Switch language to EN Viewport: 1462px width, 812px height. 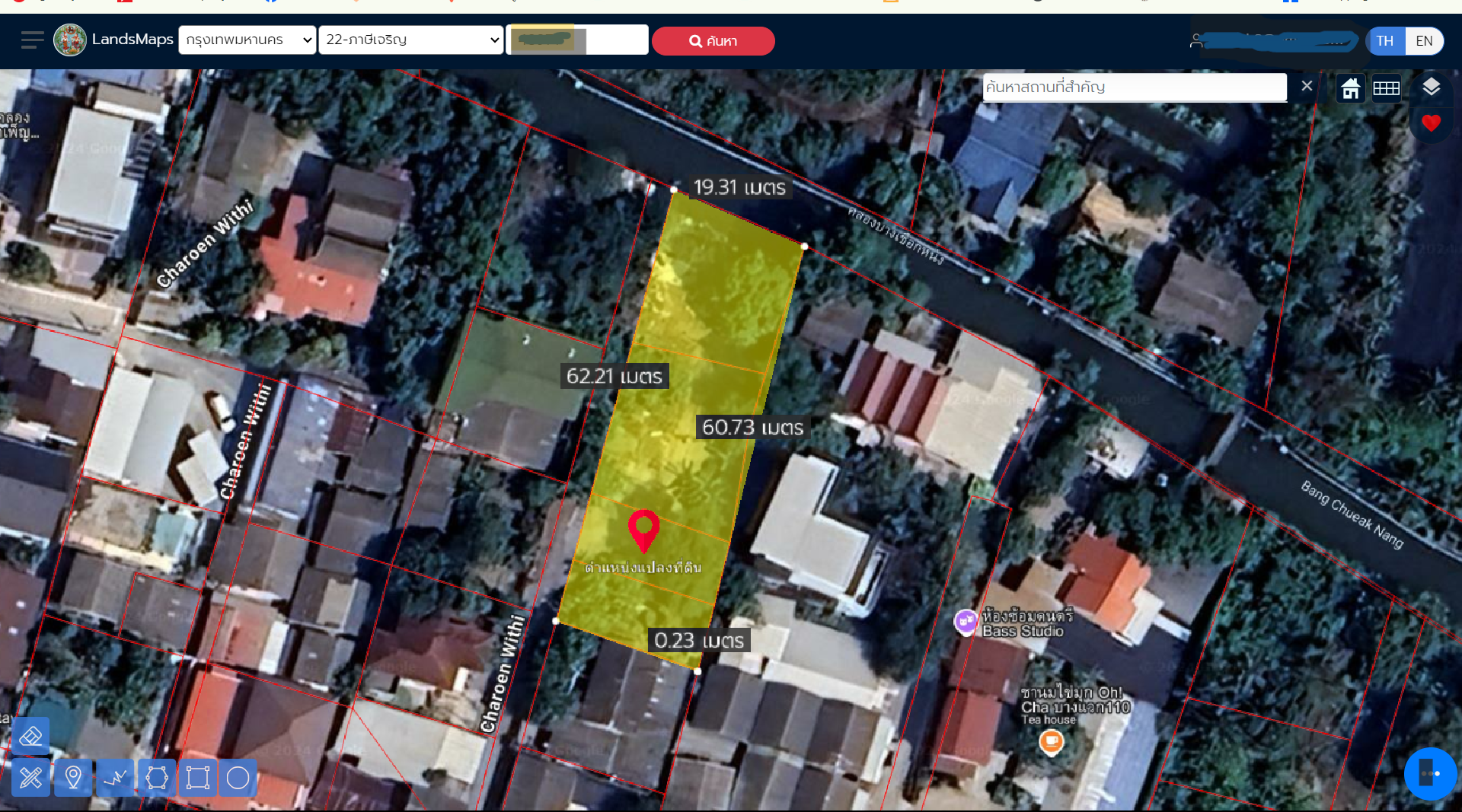tap(1424, 41)
